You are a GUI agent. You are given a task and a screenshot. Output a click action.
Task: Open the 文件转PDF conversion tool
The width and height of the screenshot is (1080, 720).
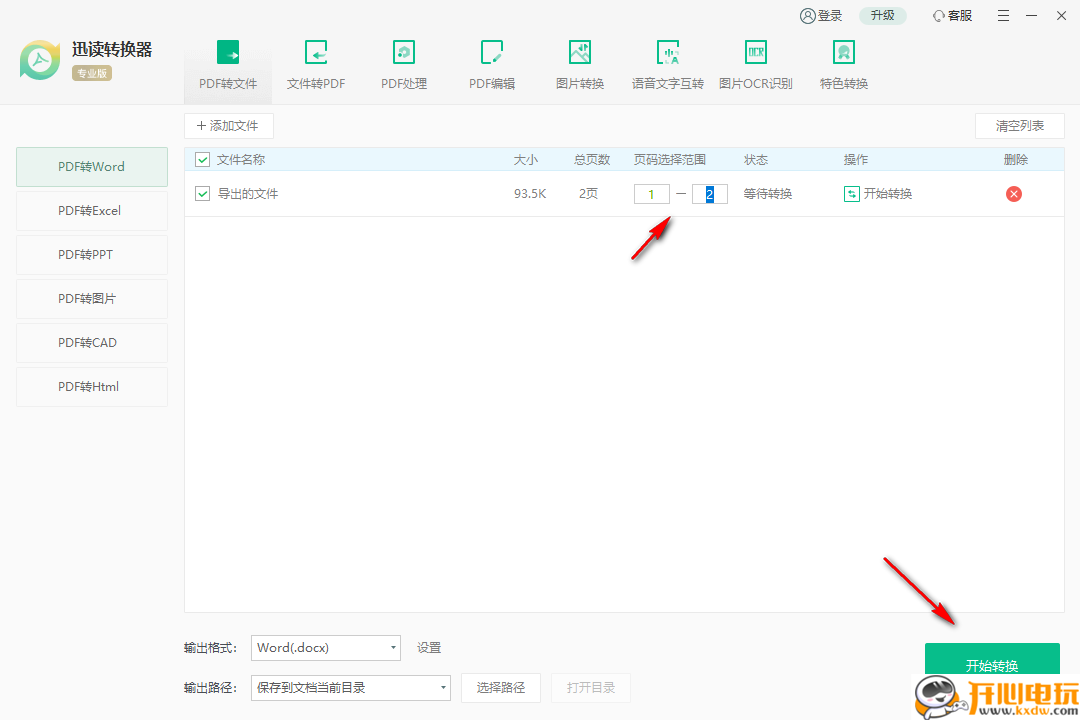315,64
